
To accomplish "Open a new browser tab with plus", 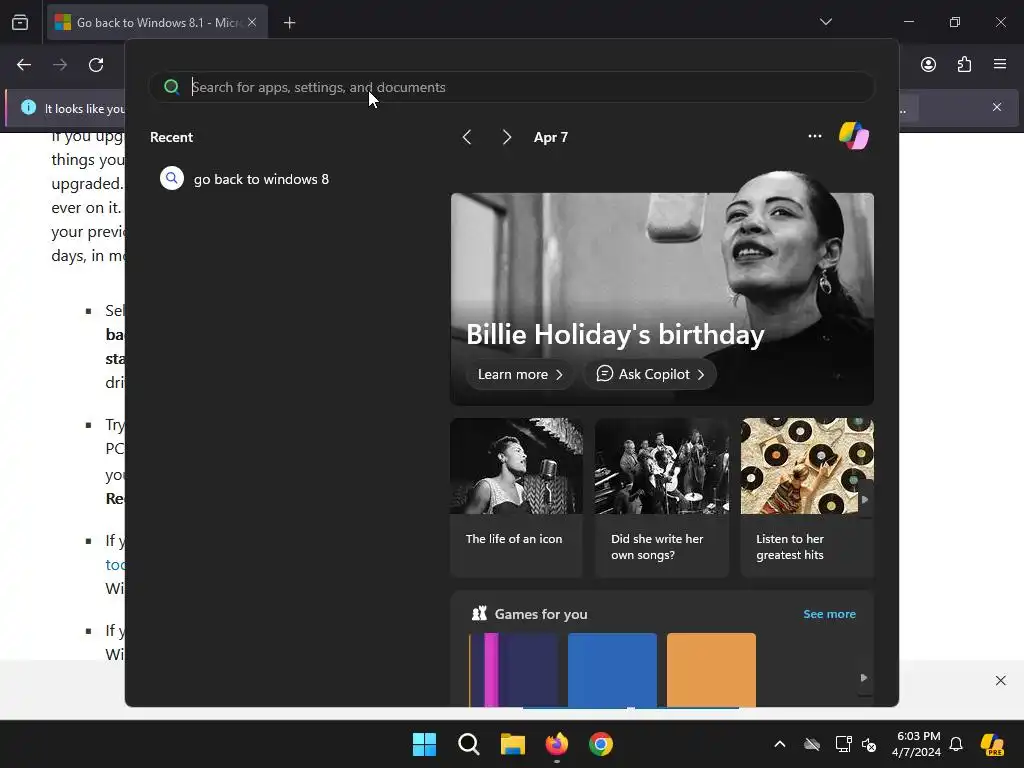I will coord(289,23).
